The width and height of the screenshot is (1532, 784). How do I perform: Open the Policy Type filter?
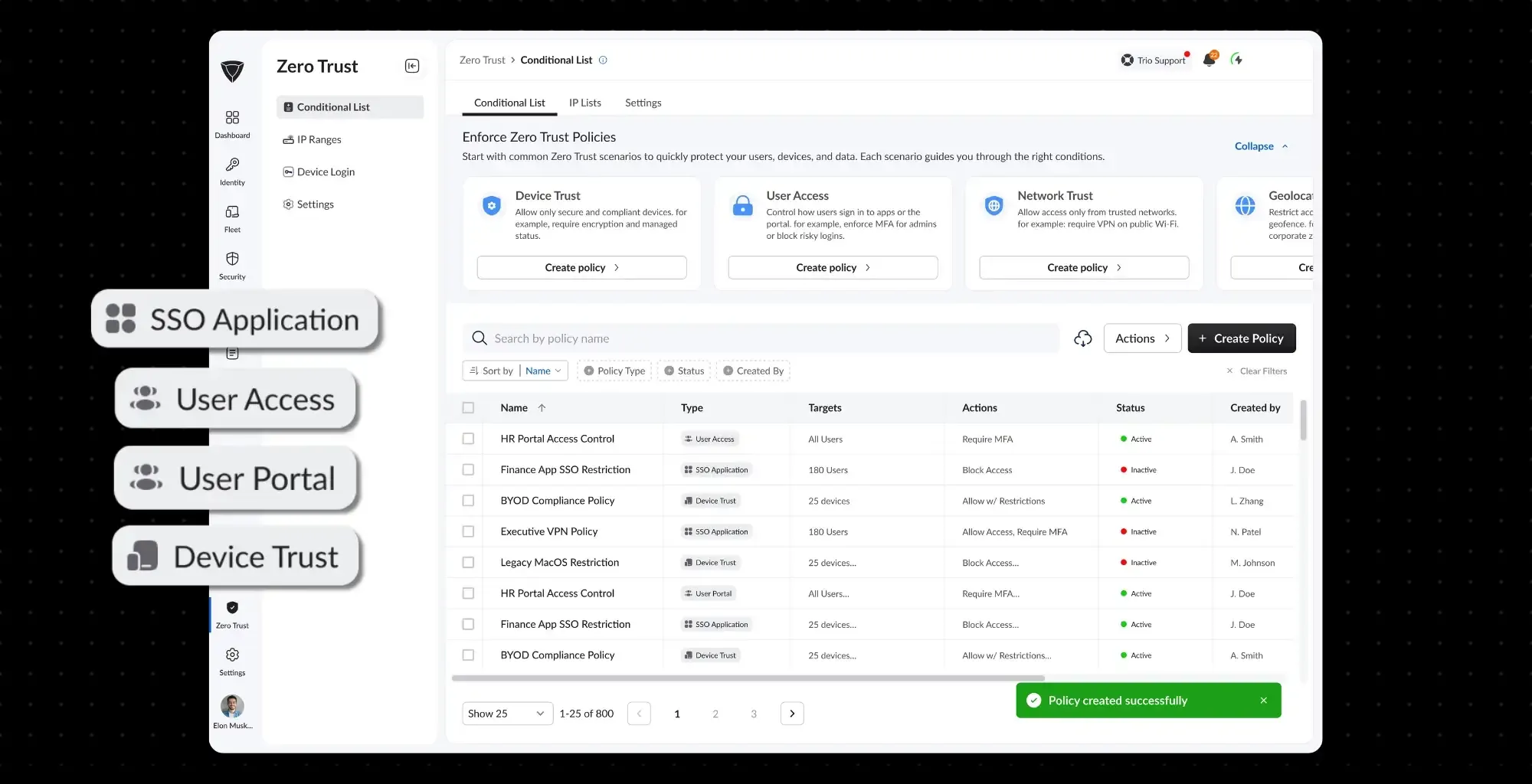click(614, 371)
